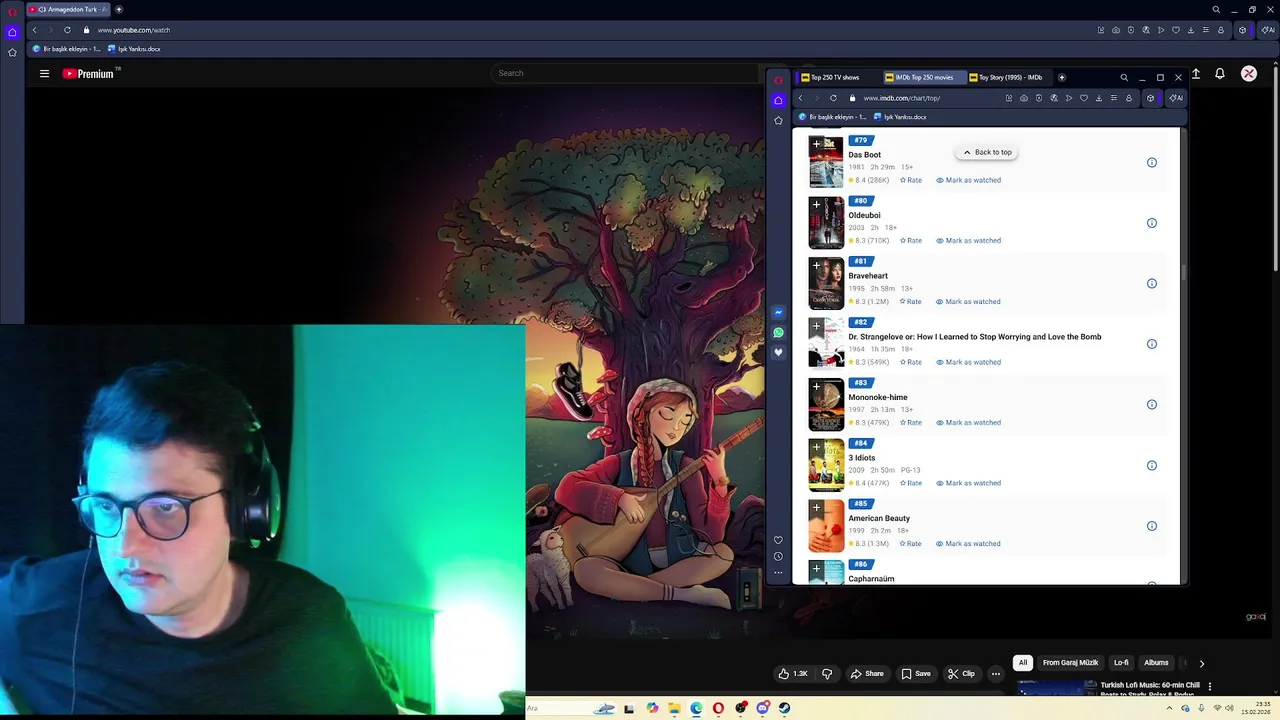Add Das Boot to watchlist using the plus ribbon
Screen dimensions: 1280x720
[816, 144]
